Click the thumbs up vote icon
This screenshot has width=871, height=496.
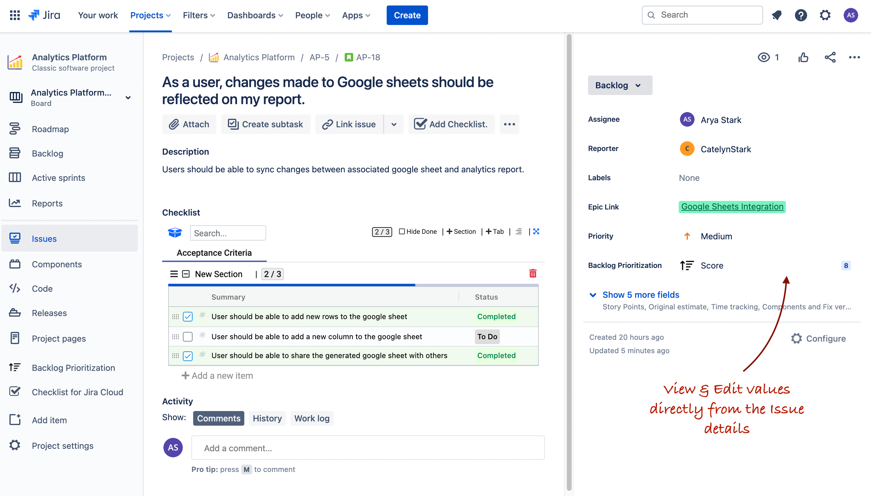click(803, 58)
